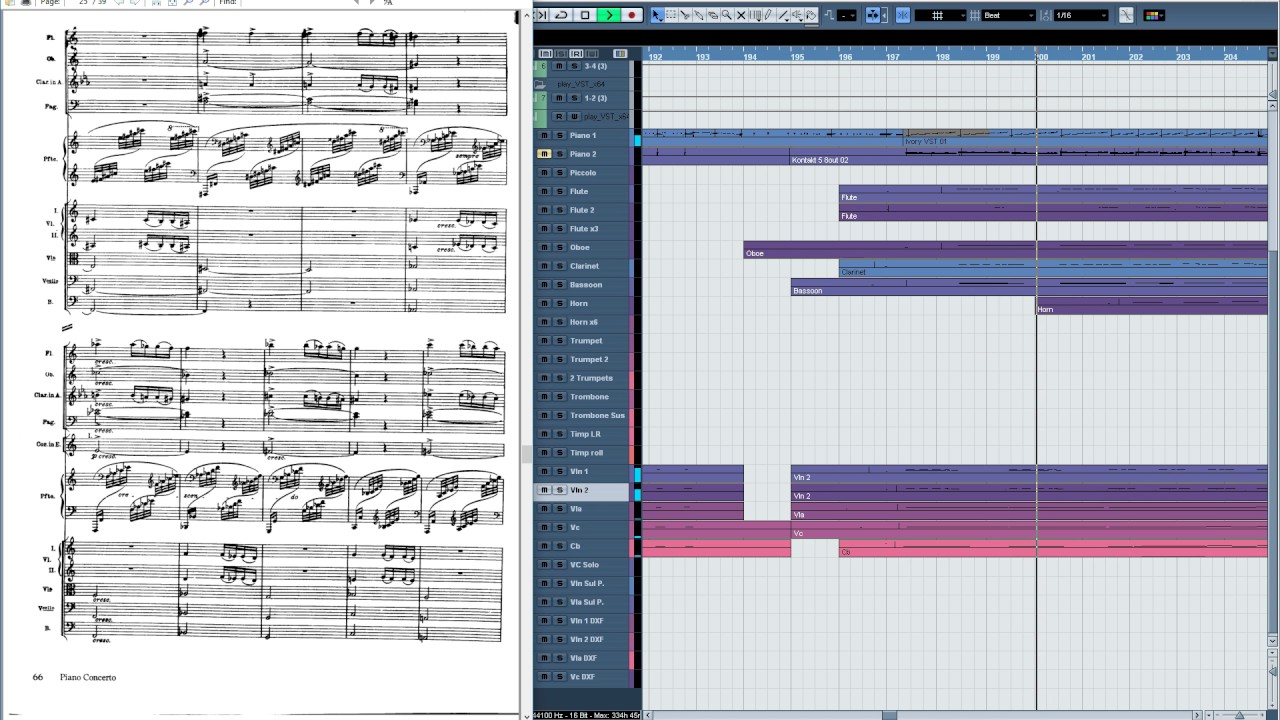1280x720 pixels.
Task: Toggle the Cycle loop button
Action: click(561, 15)
